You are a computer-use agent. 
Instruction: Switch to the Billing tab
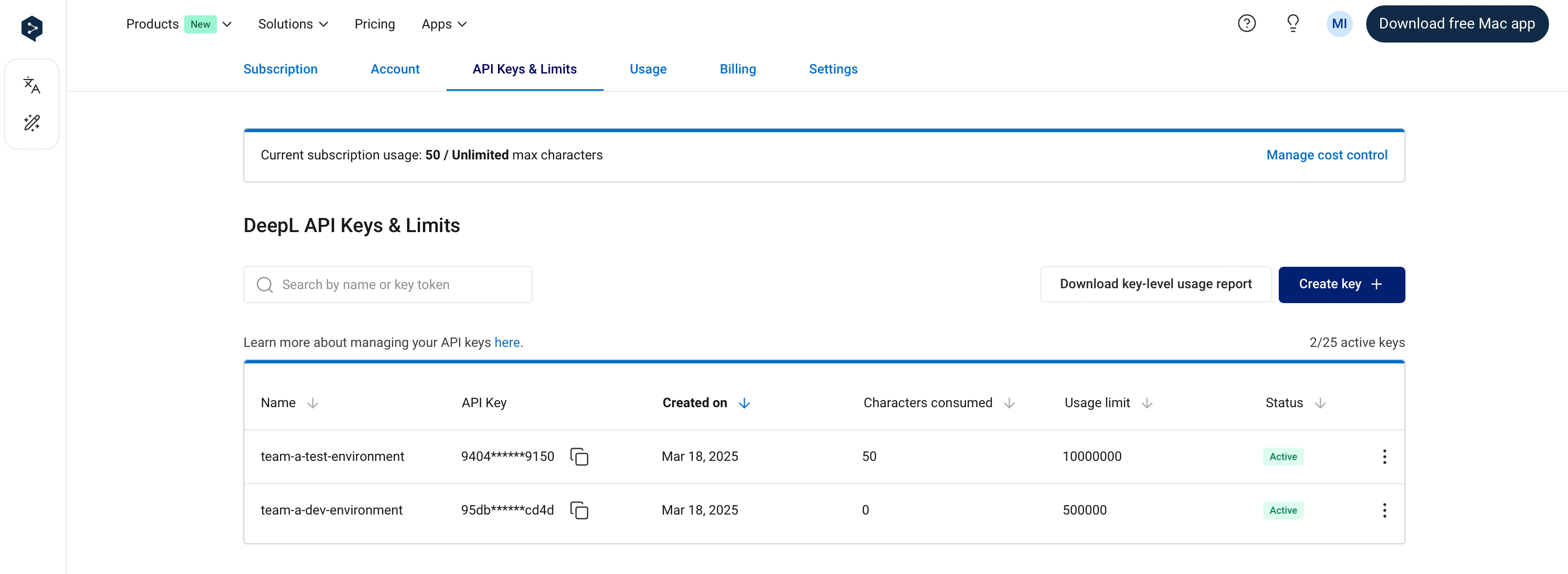pos(737,69)
